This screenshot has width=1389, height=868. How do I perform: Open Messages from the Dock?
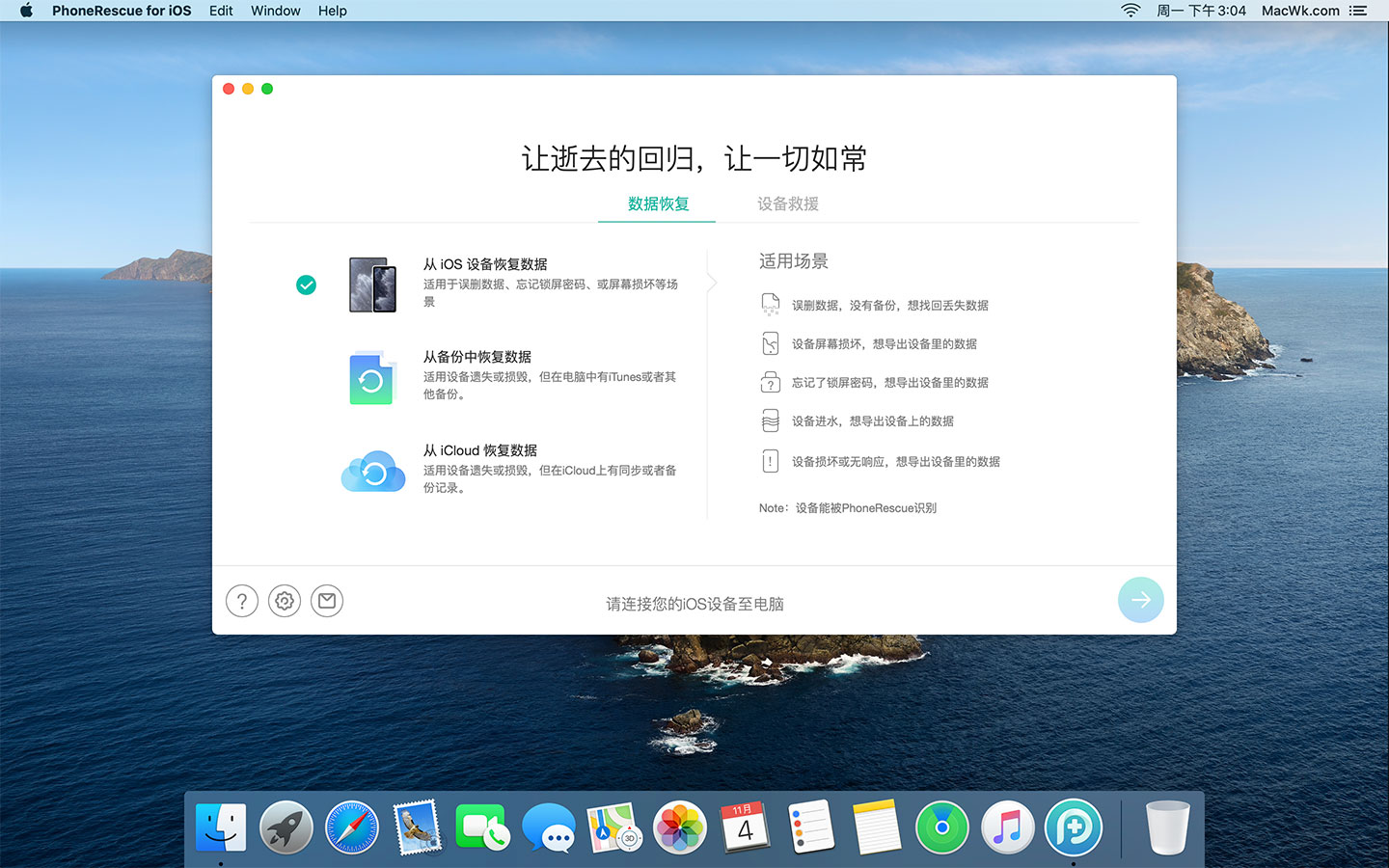[548, 827]
